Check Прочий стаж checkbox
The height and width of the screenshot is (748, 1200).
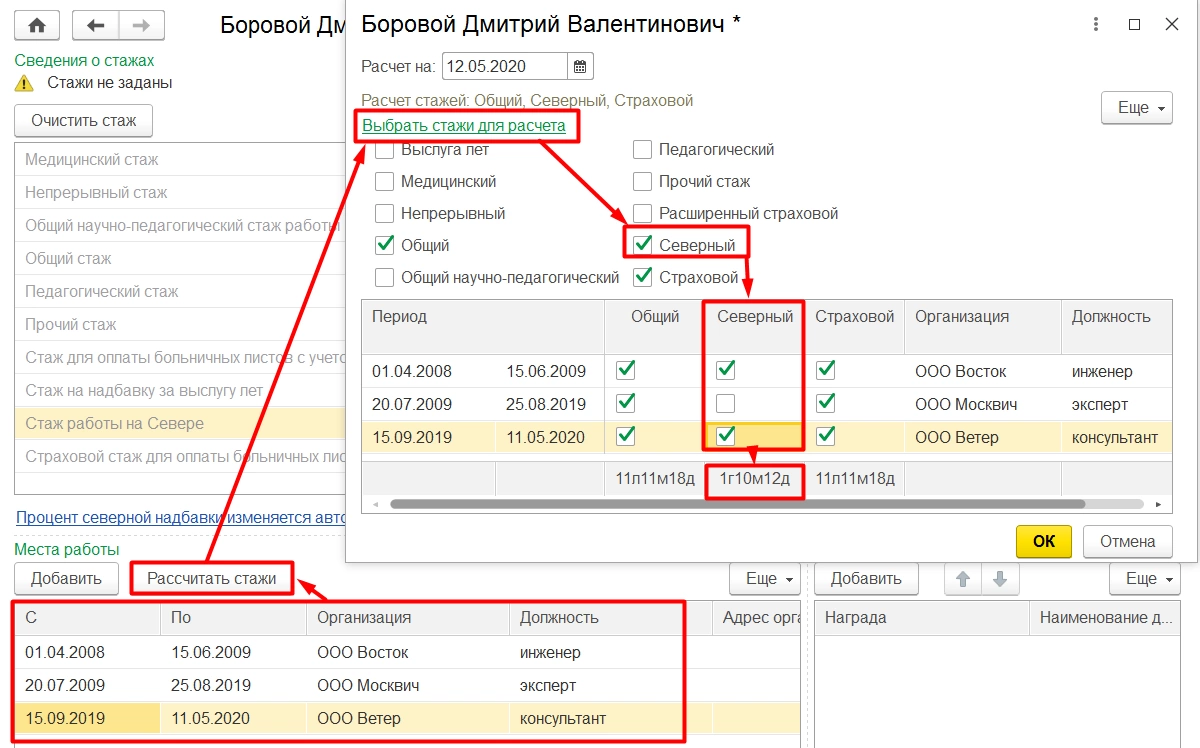click(642, 182)
